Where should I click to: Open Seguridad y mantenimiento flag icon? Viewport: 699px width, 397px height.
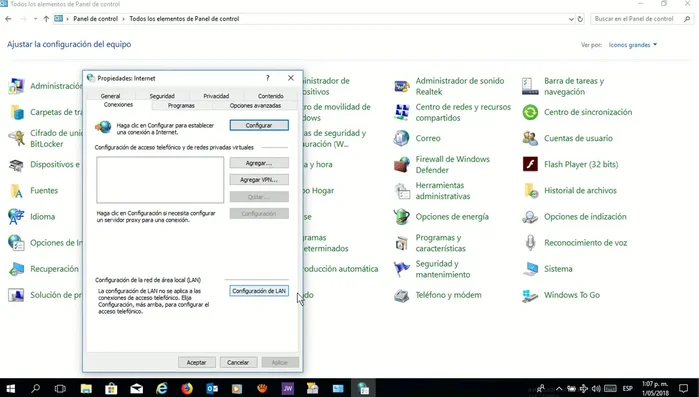(402, 269)
